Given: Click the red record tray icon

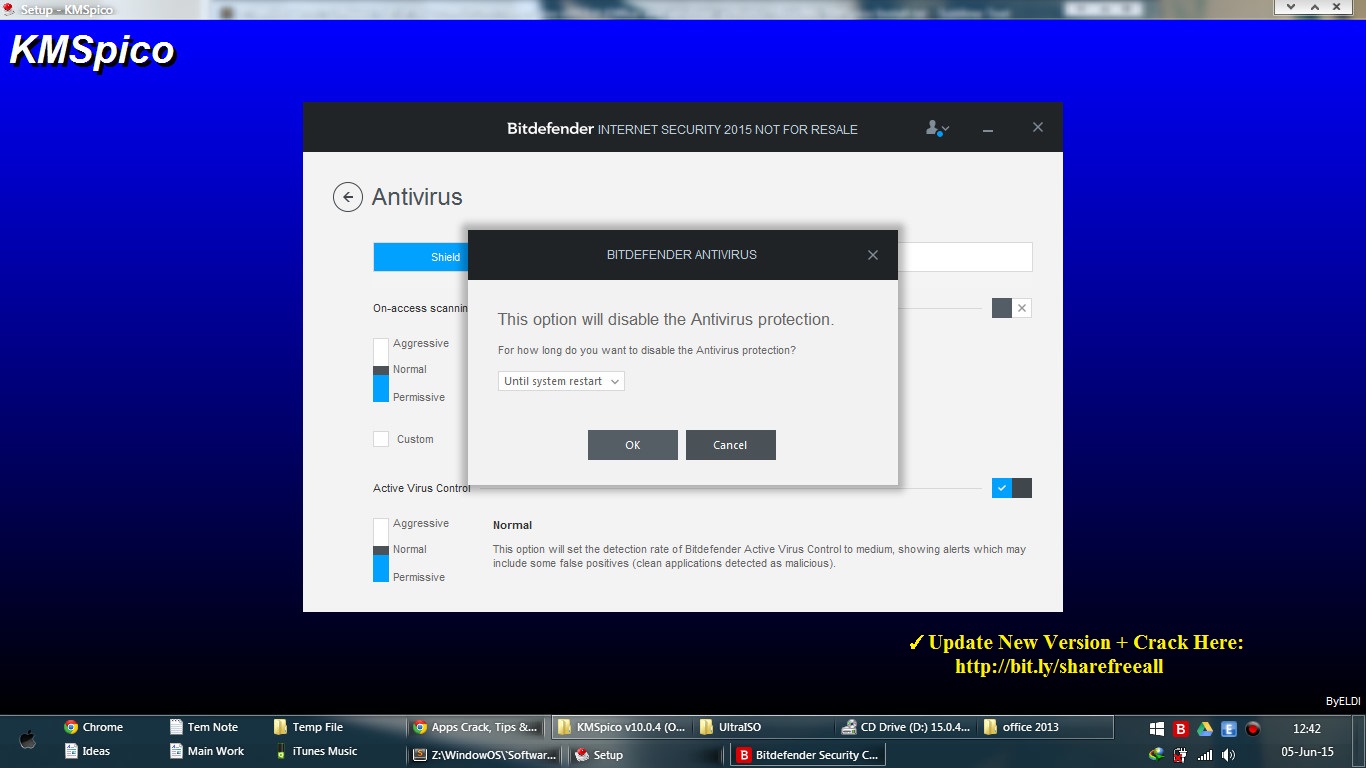Looking at the screenshot, I should tap(1253, 729).
